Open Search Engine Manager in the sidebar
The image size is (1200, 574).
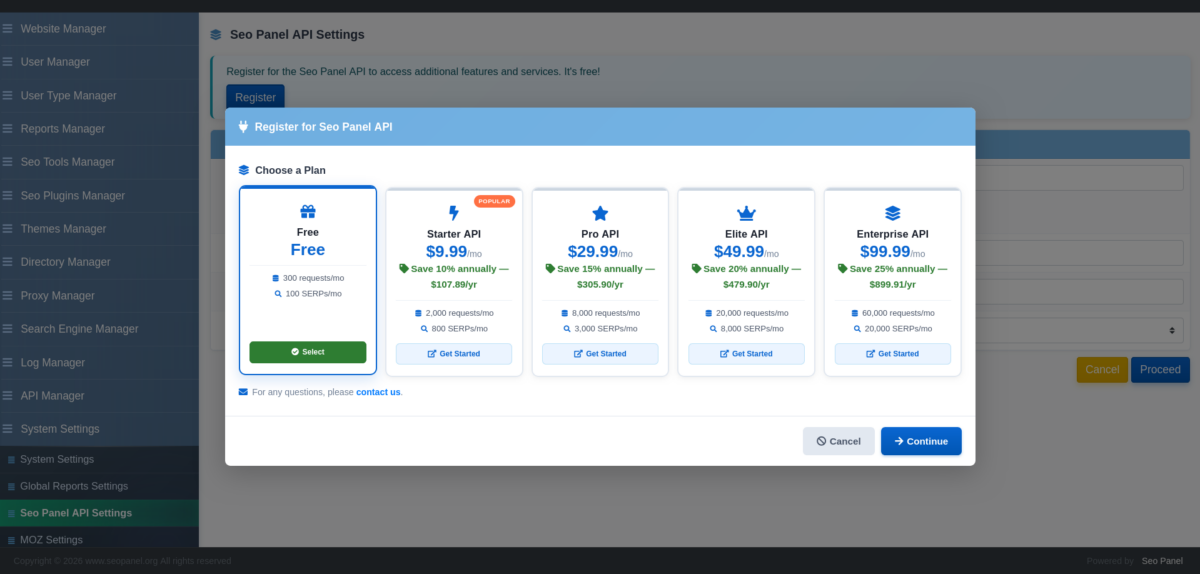point(99,329)
